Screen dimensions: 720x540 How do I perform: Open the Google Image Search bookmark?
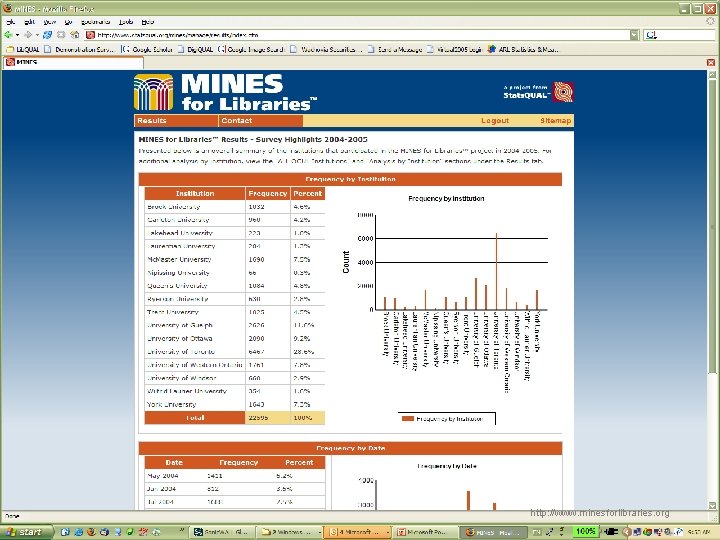click(251, 49)
